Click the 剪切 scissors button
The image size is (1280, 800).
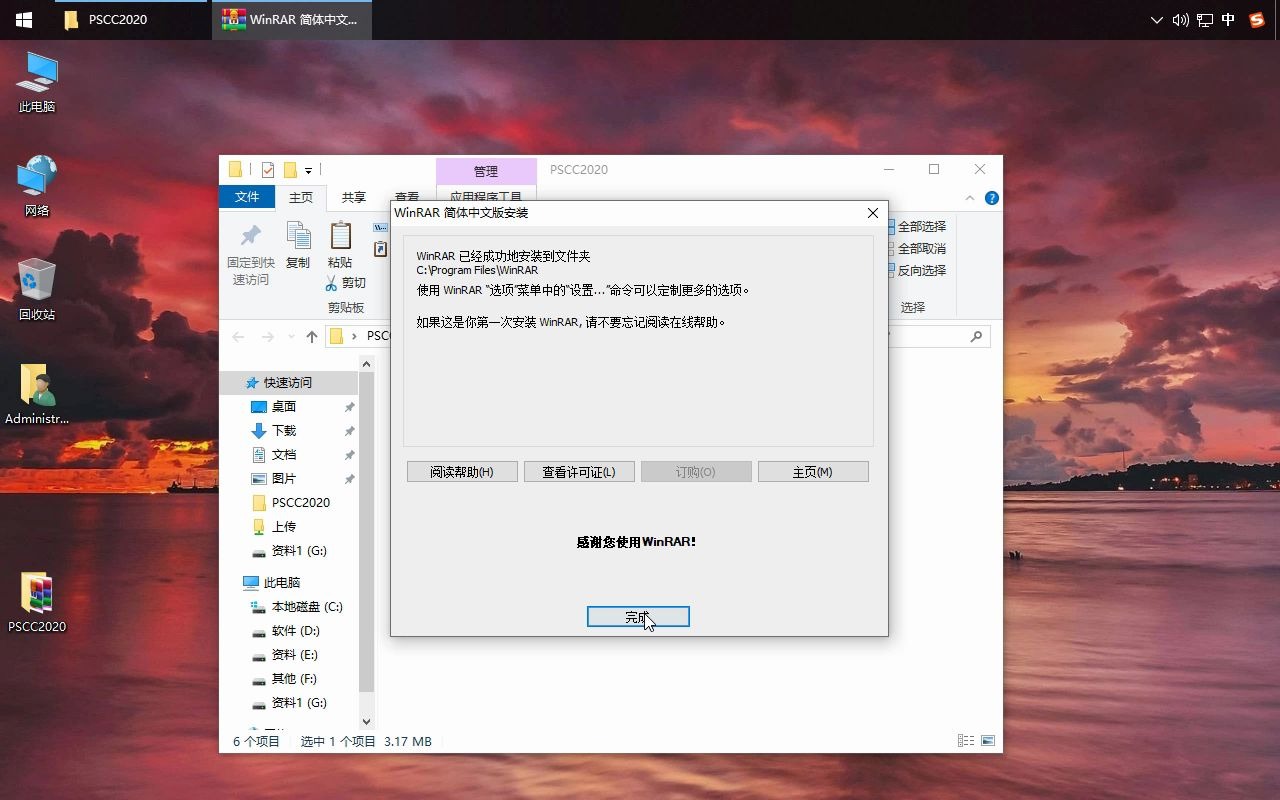point(346,283)
